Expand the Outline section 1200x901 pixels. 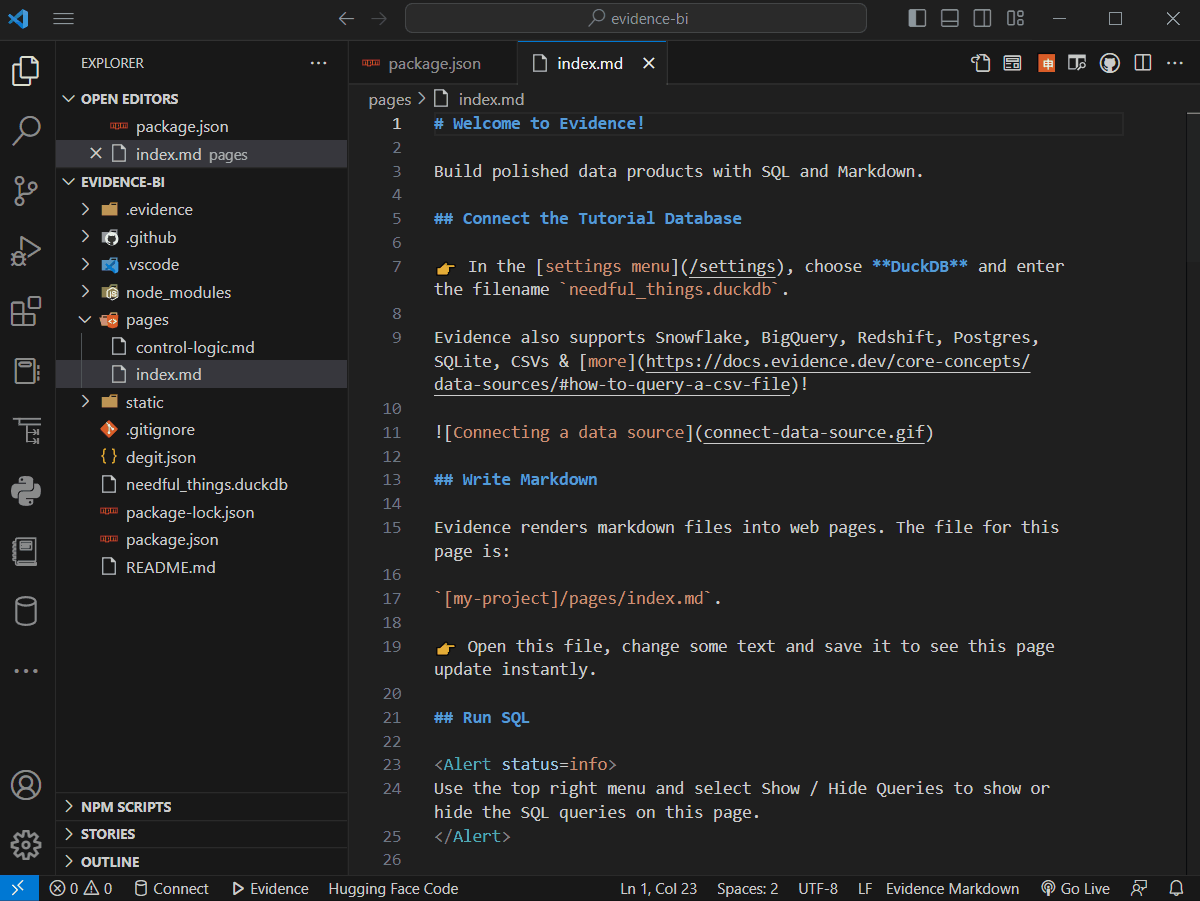(x=69, y=862)
